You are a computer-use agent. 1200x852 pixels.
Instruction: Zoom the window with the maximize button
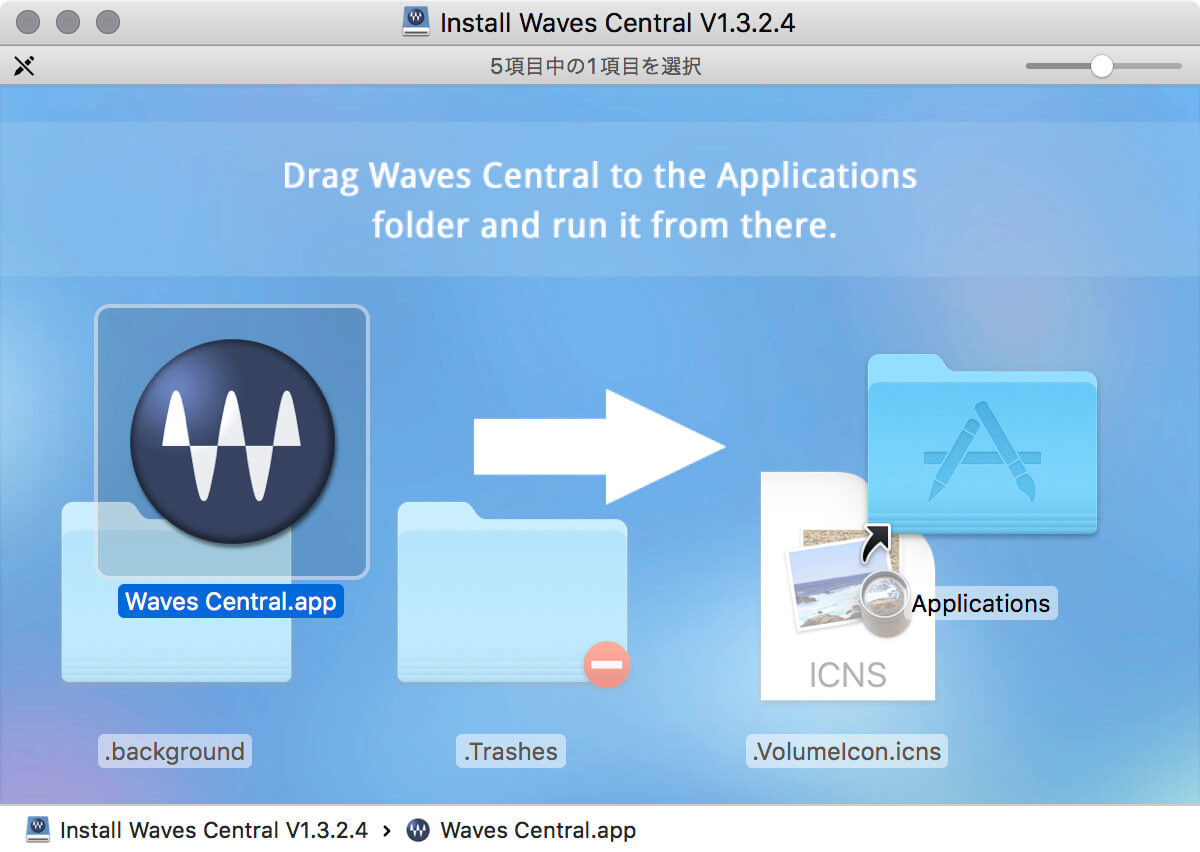[x=107, y=22]
